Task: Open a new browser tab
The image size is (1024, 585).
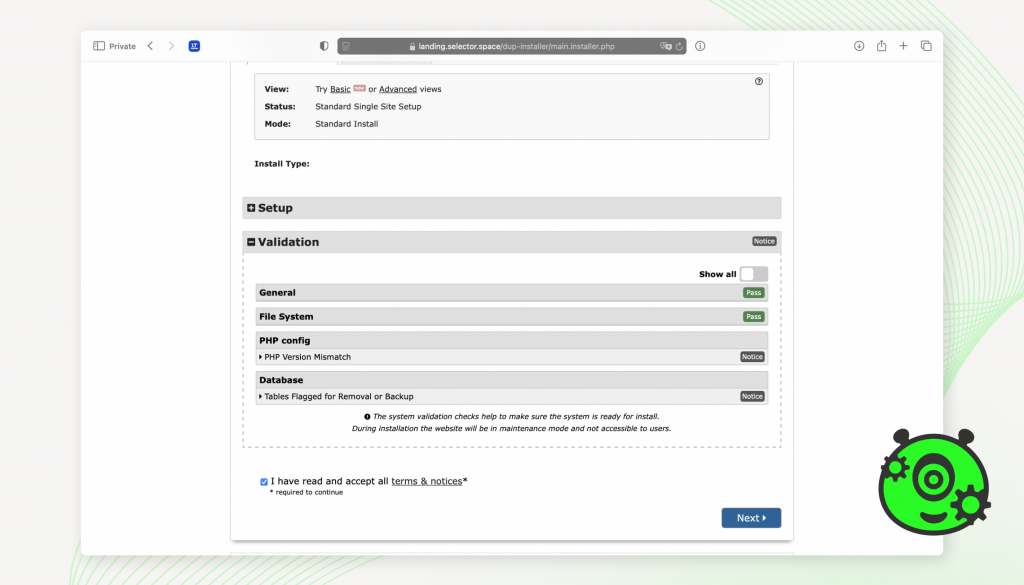Action: coord(903,46)
